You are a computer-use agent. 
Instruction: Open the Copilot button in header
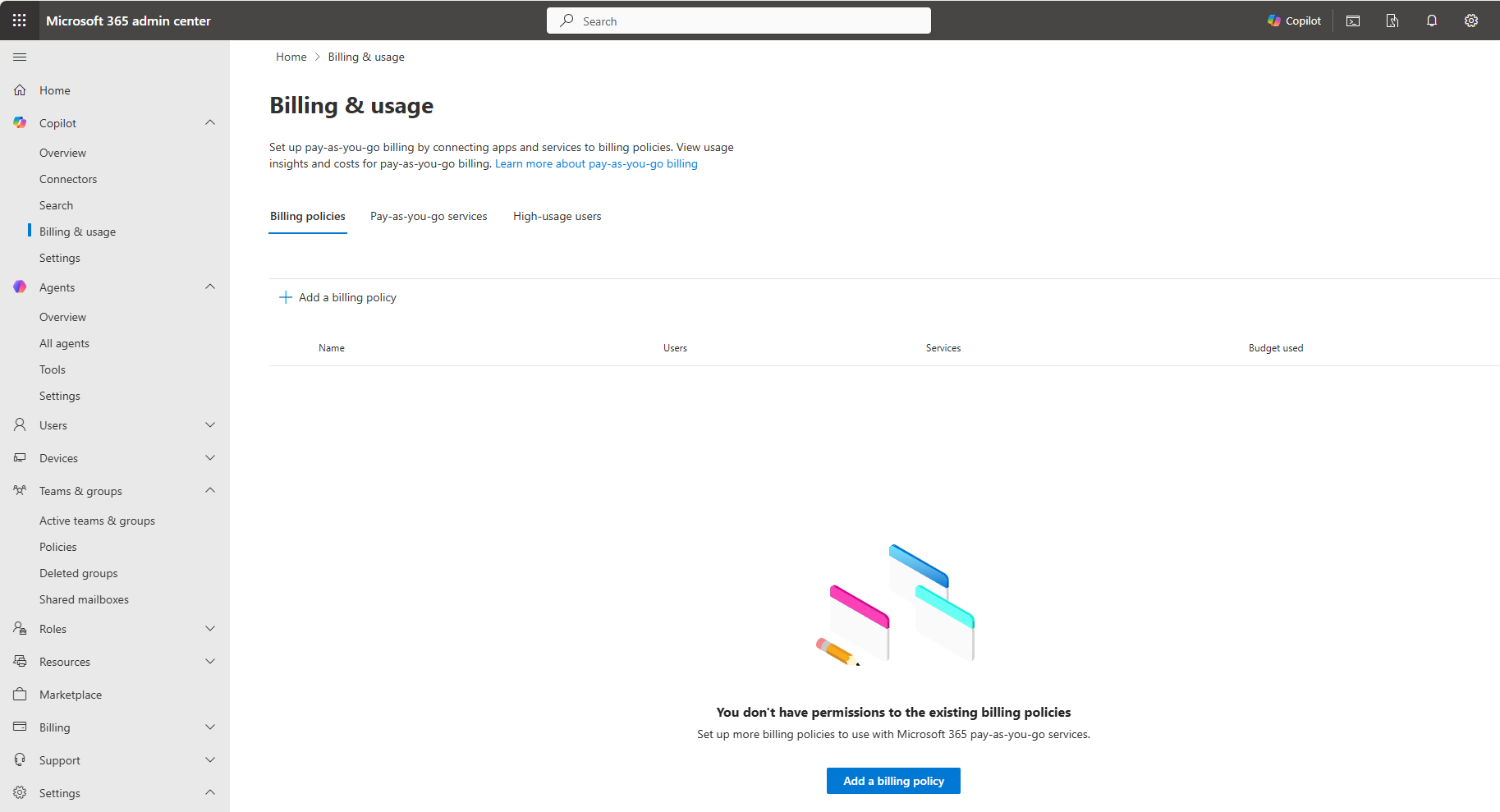pyautogui.click(x=1294, y=21)
